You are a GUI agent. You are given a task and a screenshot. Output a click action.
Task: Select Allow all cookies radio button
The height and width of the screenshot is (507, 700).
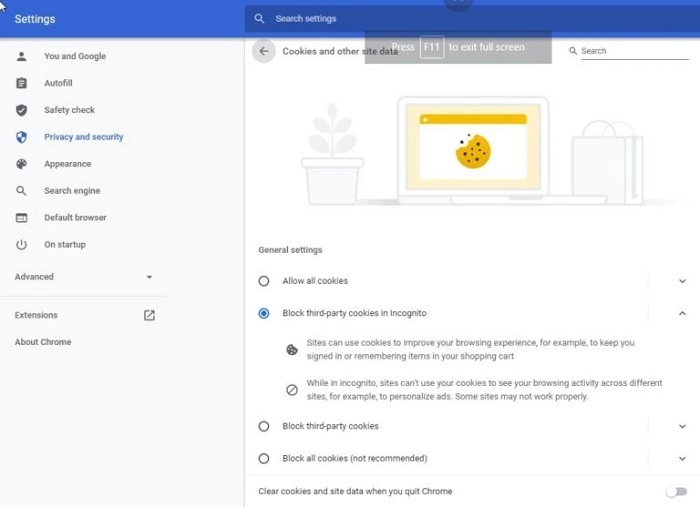tap(264, 281)
